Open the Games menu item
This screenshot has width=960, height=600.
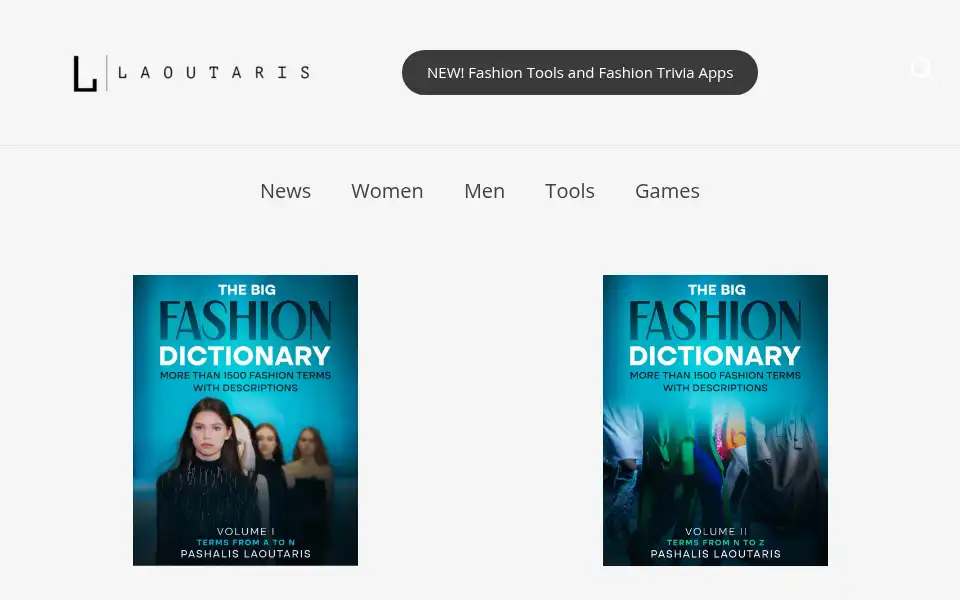667,191
